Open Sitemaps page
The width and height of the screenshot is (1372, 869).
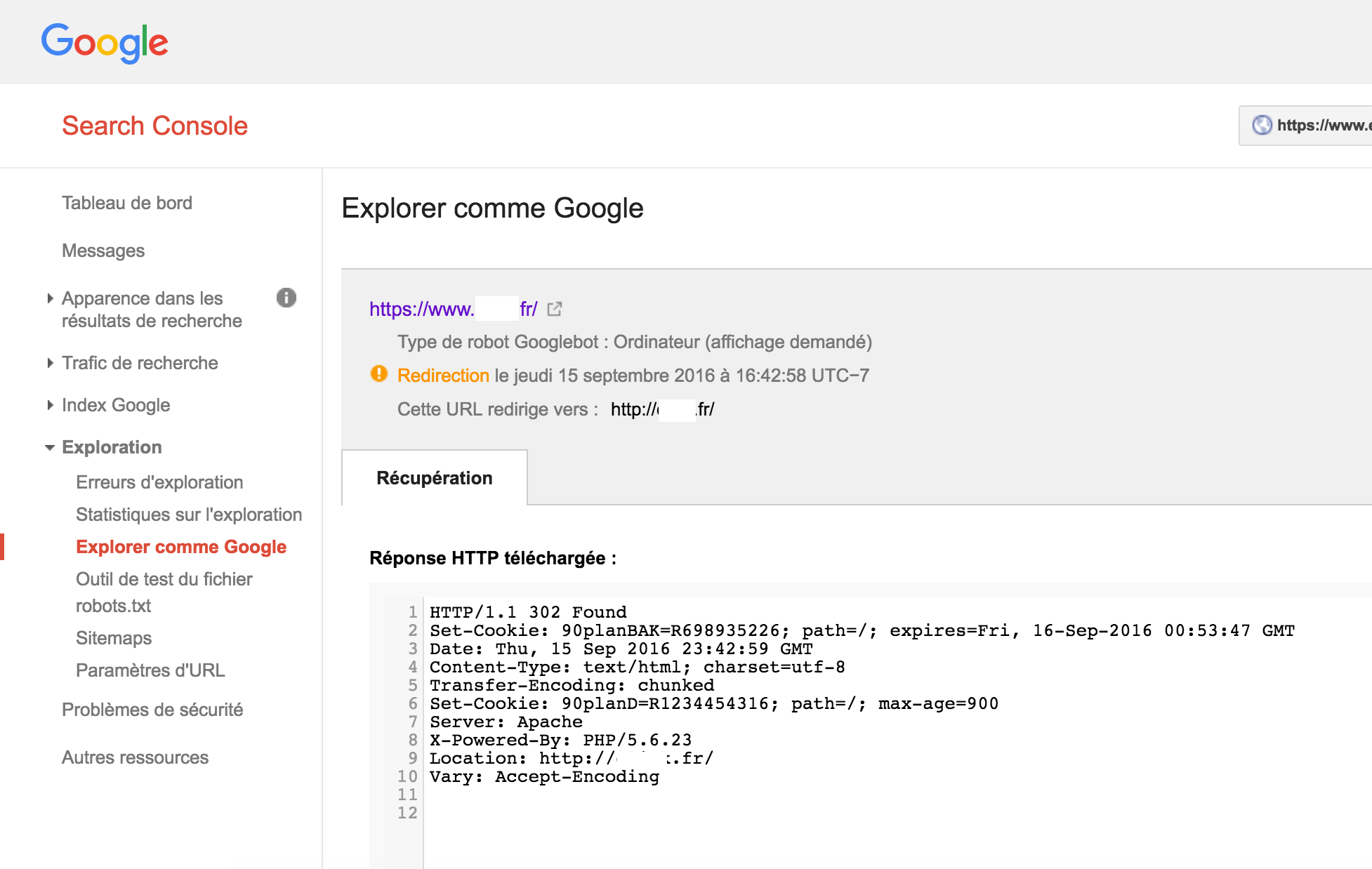(x=114, y=638)
